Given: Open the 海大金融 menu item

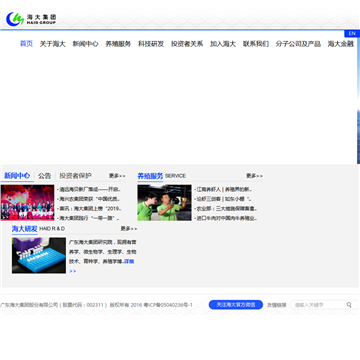Looking at the screenshot, I should 341,44.
